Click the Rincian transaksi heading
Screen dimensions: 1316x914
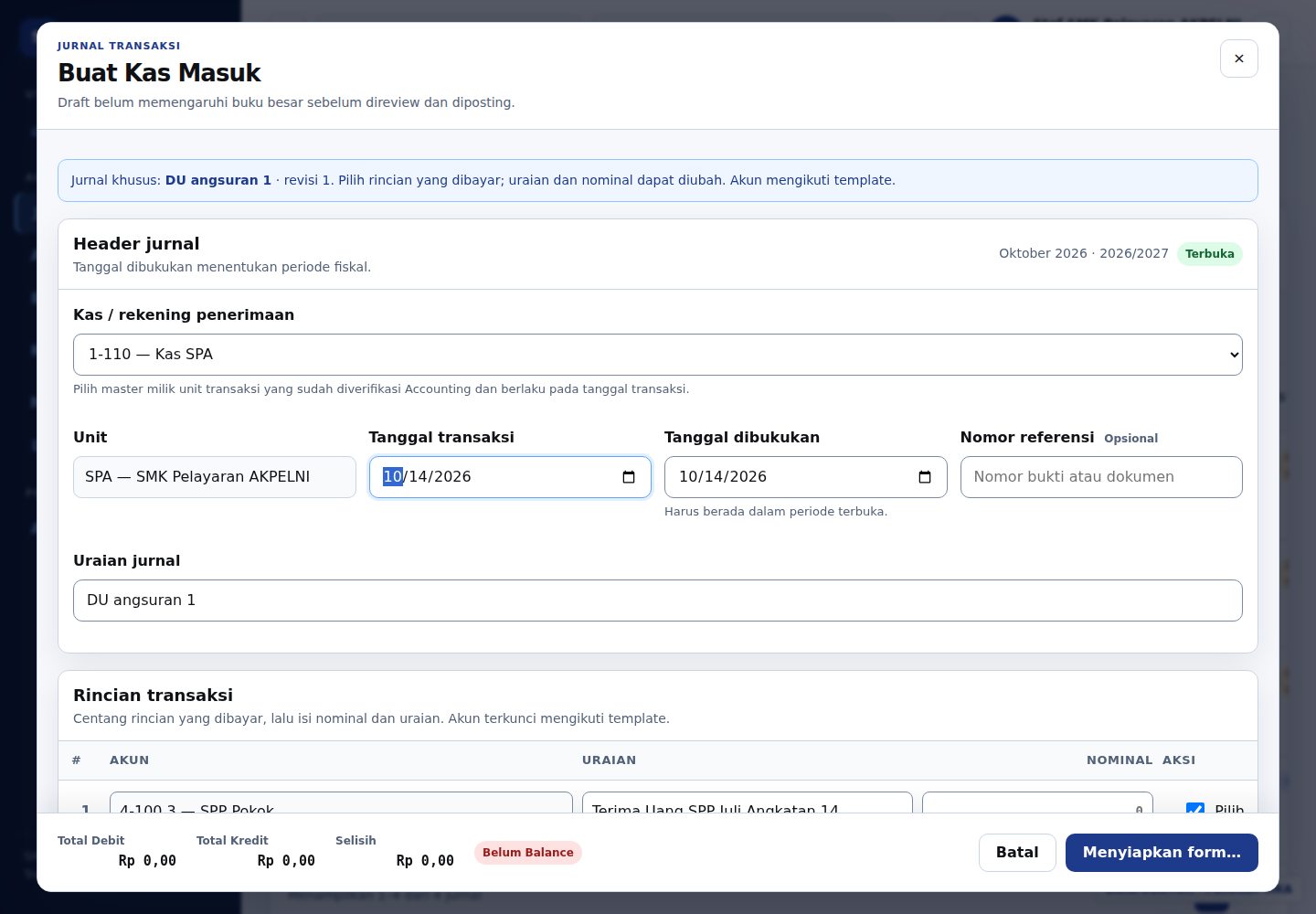pos(153,696)
